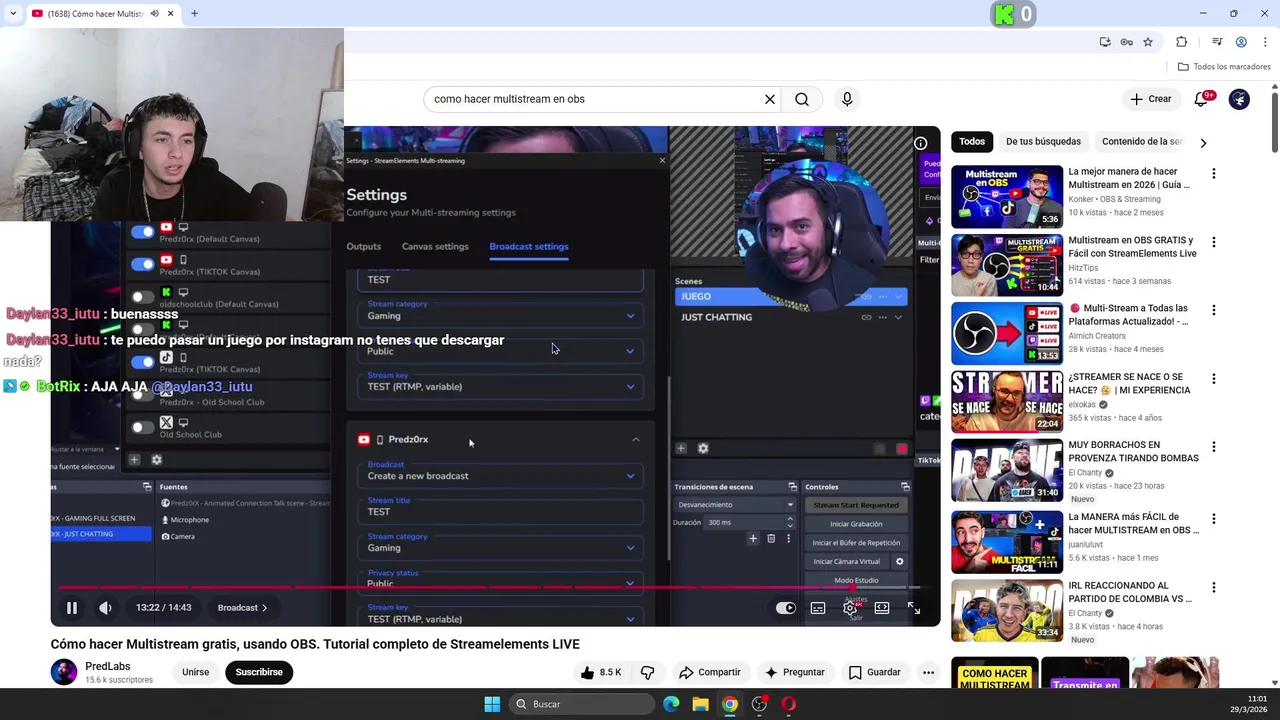Open the password manager key icon

[1126, 42]
